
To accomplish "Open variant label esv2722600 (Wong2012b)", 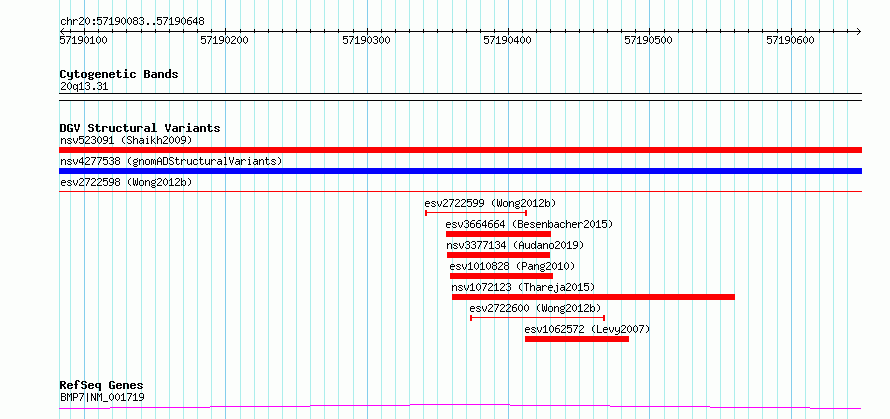I will tap(535, 308).
